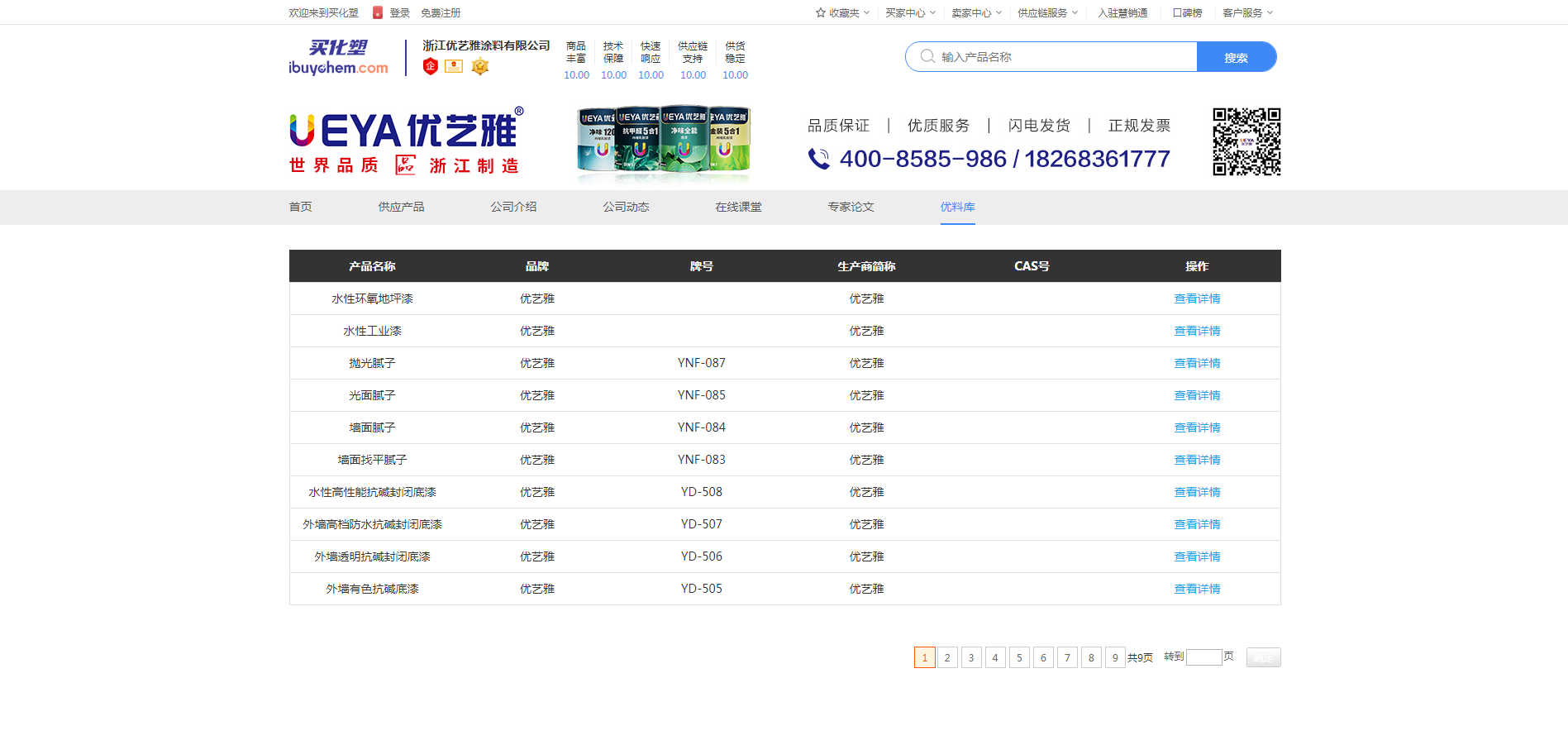Screen dimensions: 1568x745
Task: Go to page 2
Action: click(x=947, y=657)
